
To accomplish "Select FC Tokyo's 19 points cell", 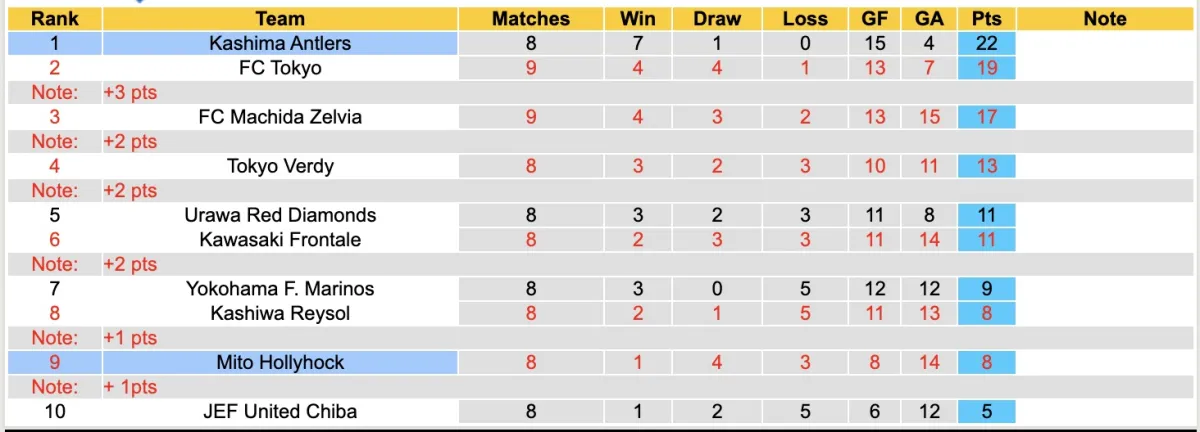I will tap(987, 68).
